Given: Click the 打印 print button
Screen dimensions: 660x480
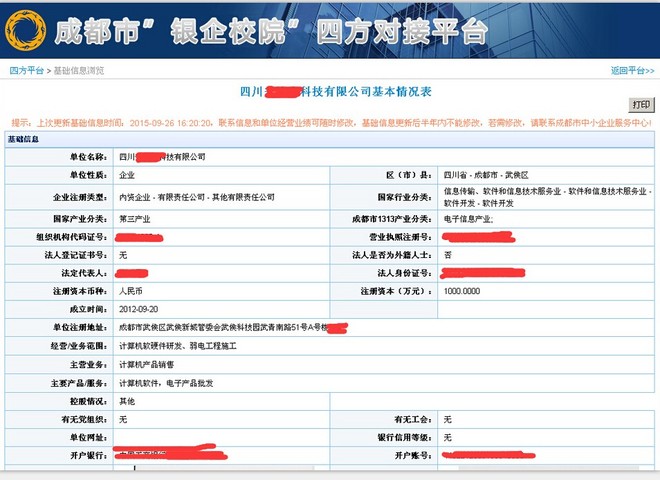Looking at the screenshot, I should (641, 104).
